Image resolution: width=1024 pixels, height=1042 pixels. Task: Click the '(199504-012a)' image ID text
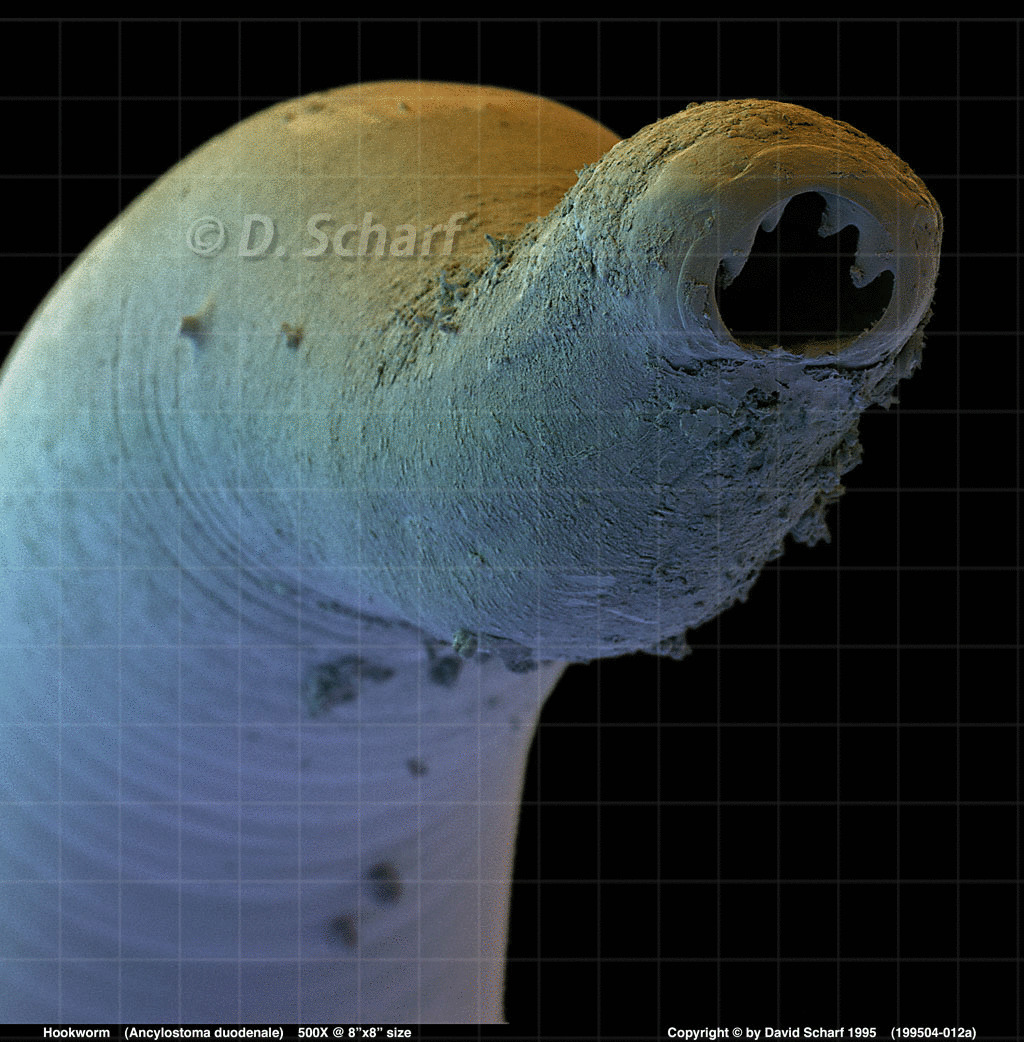tap(934, 1033)
